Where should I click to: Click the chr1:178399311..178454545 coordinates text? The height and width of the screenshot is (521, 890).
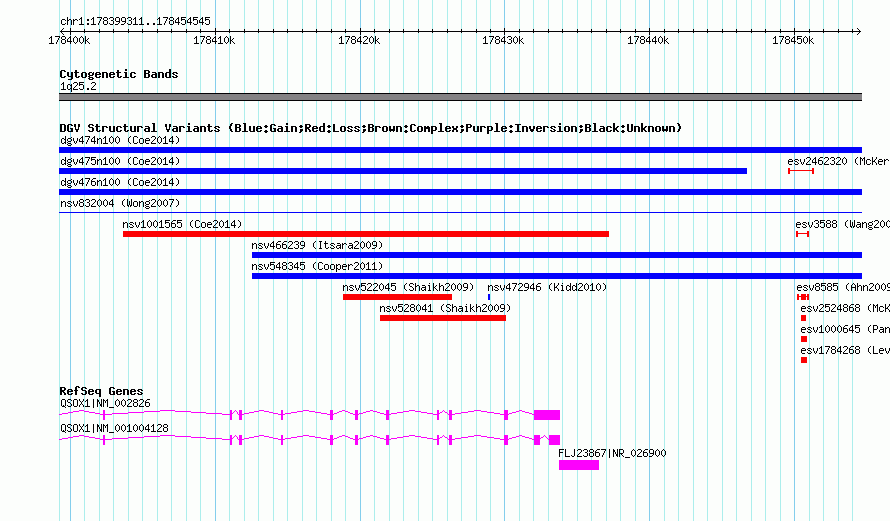tap(135, 22)
